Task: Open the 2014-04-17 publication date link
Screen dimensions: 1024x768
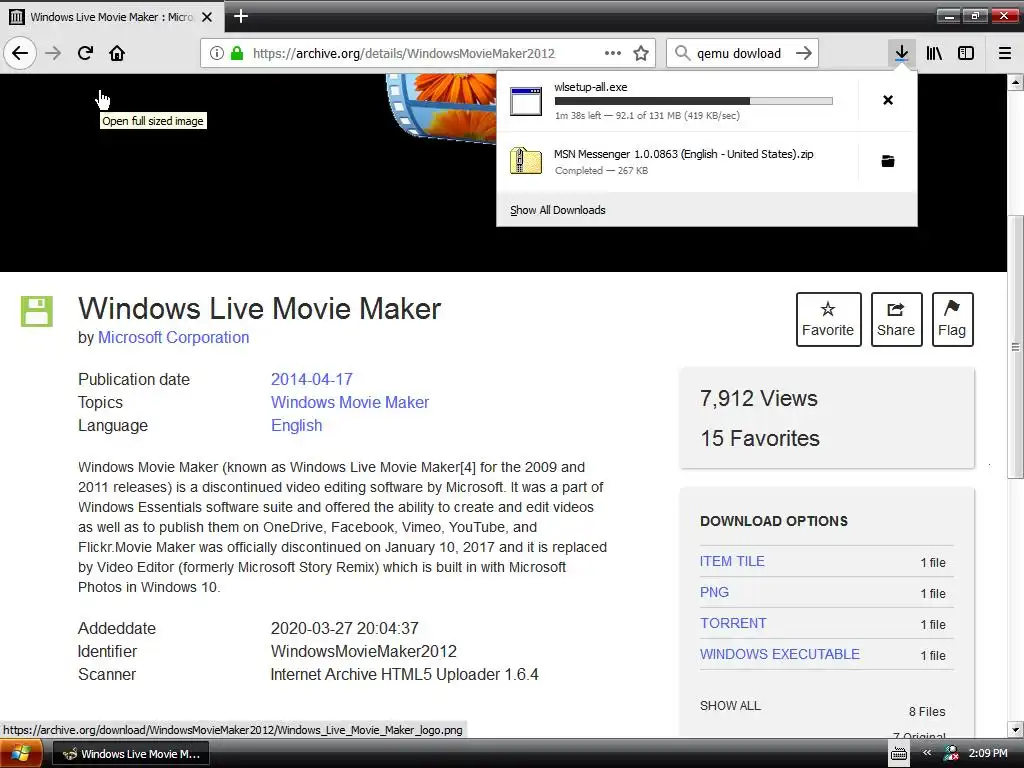Action: pyautogui.click(x=312, y=379)
